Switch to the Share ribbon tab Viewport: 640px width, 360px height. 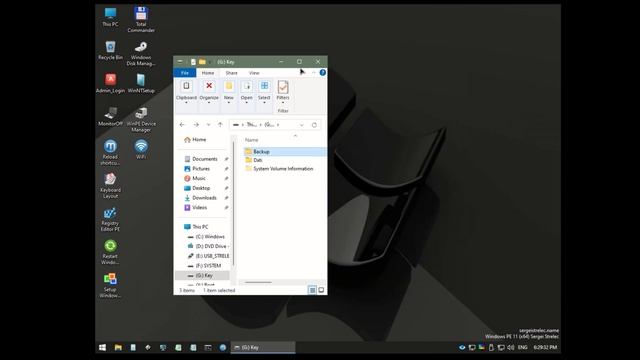231,73
